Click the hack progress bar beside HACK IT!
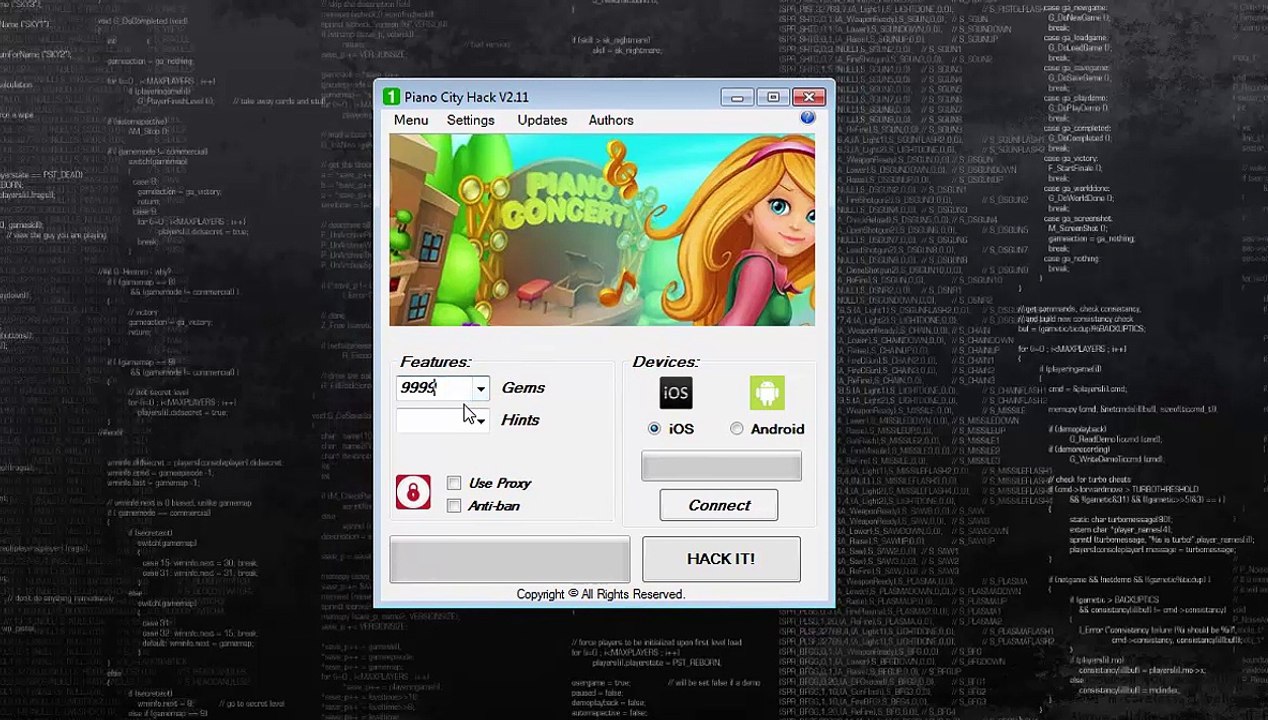The height and width of the screenshot is (720, 1268). click(510, 559)
